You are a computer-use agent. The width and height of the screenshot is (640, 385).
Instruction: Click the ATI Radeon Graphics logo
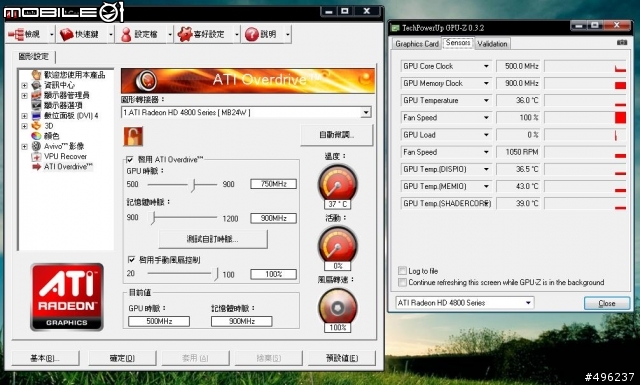[x=67, y=296]
